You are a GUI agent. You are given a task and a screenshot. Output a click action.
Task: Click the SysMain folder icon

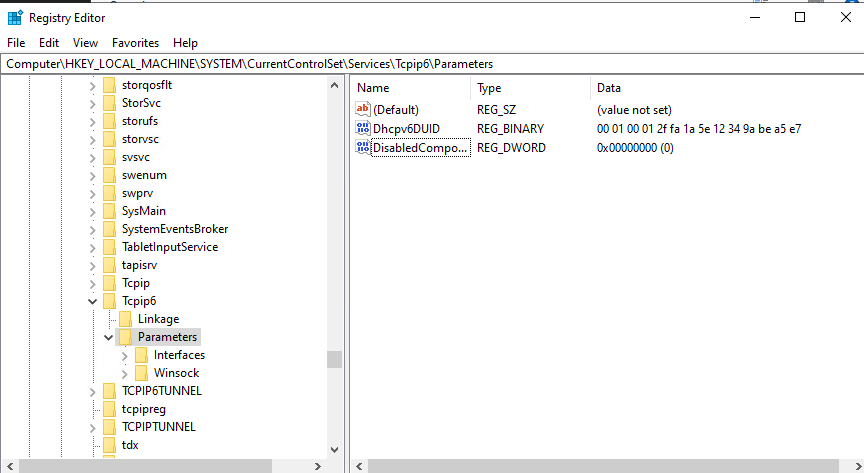click(109, 211)
